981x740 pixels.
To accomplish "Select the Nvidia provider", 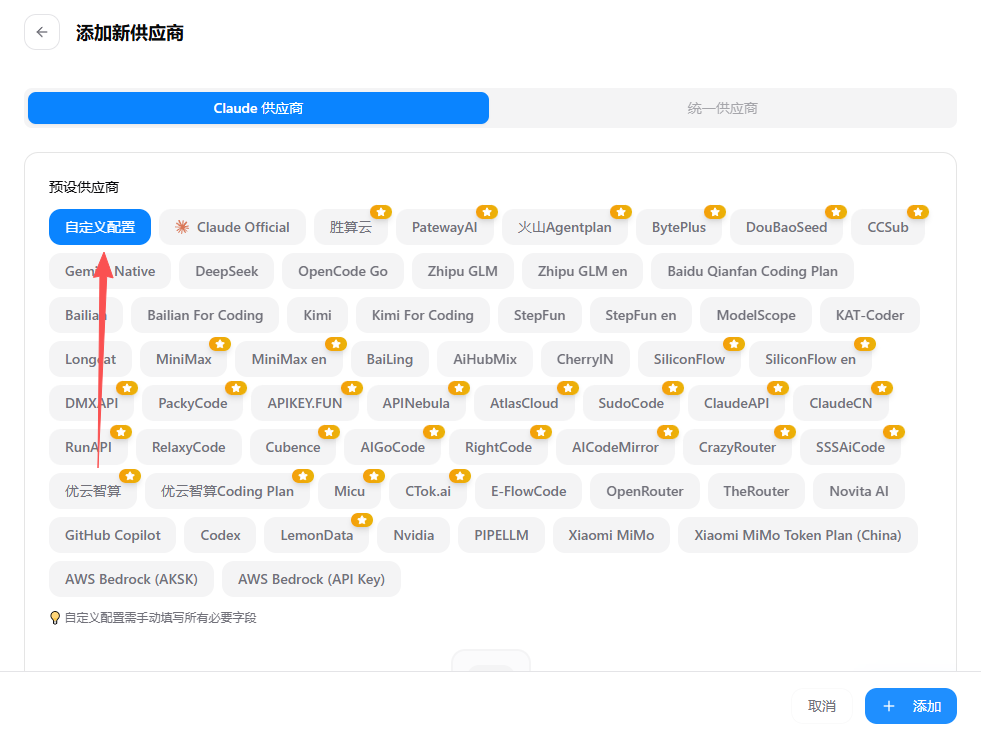I will (414, 535).
